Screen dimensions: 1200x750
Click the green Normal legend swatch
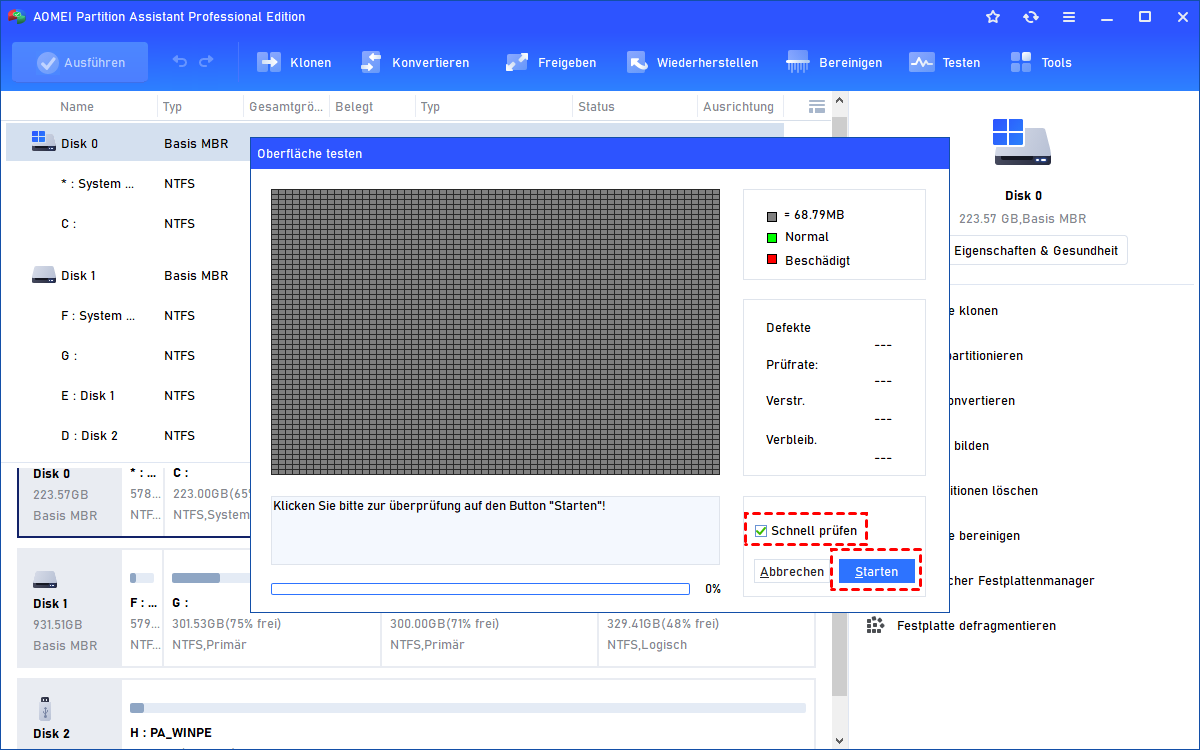772,237
